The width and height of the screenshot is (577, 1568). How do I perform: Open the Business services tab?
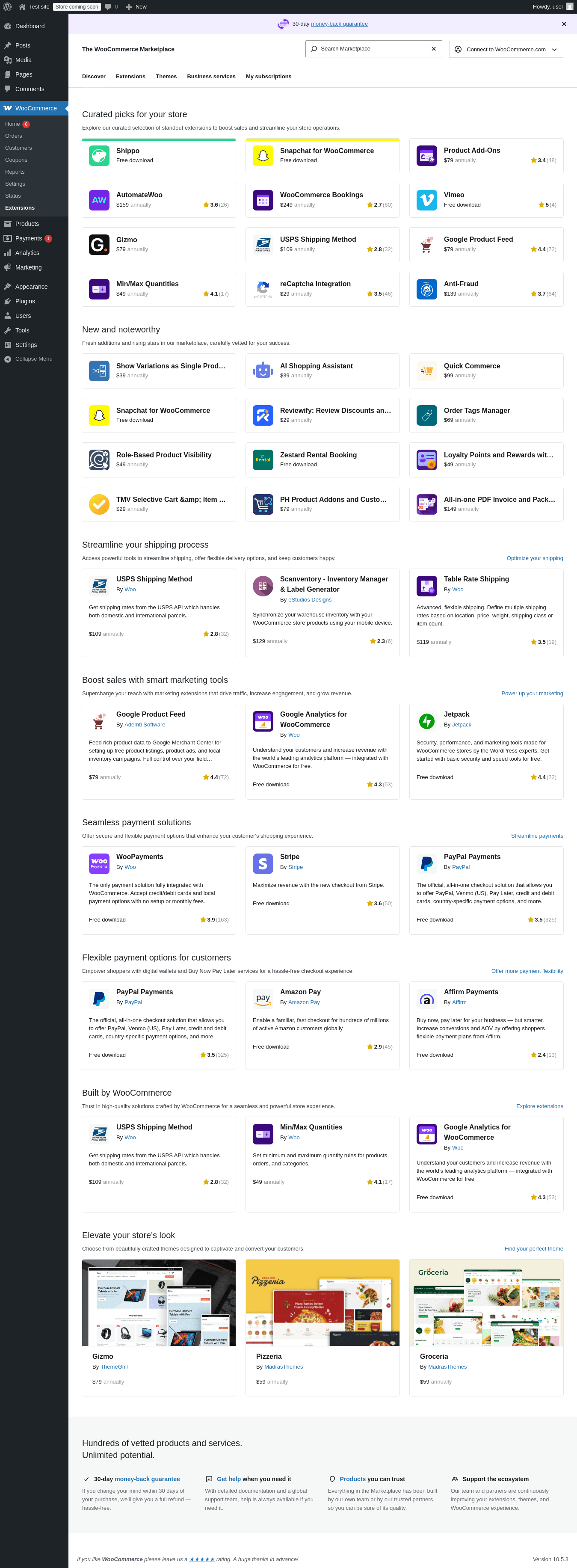[x=211, y=77]
